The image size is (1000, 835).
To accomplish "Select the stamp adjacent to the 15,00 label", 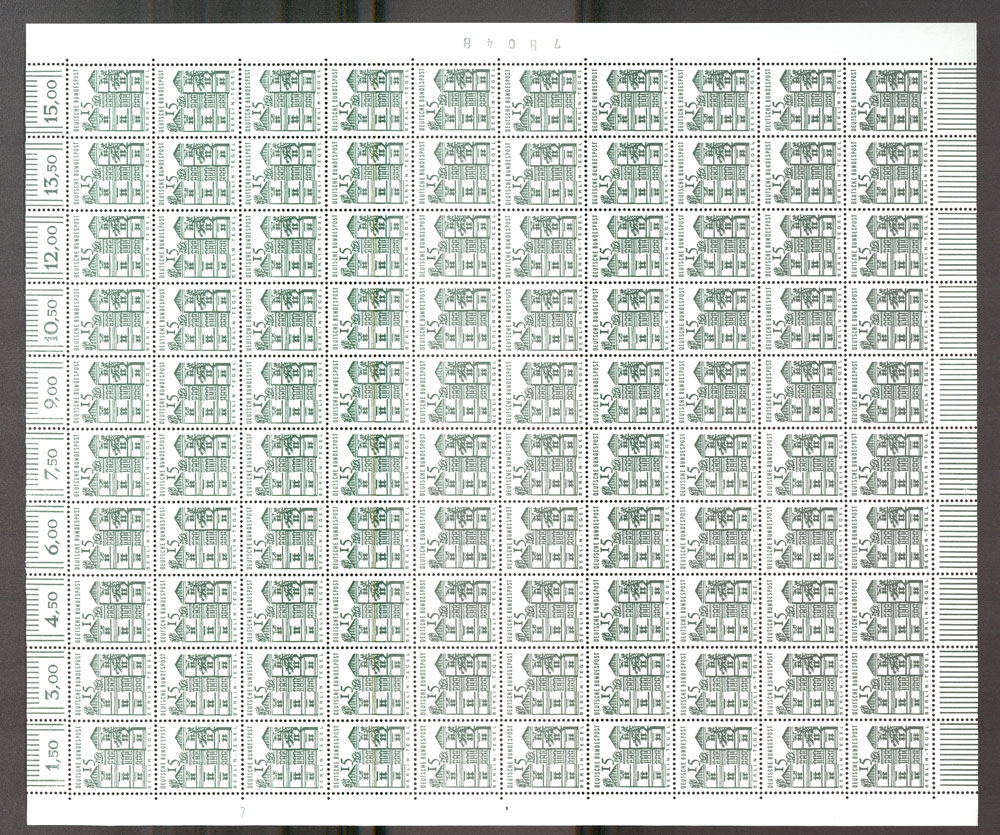I will [110, 100].
